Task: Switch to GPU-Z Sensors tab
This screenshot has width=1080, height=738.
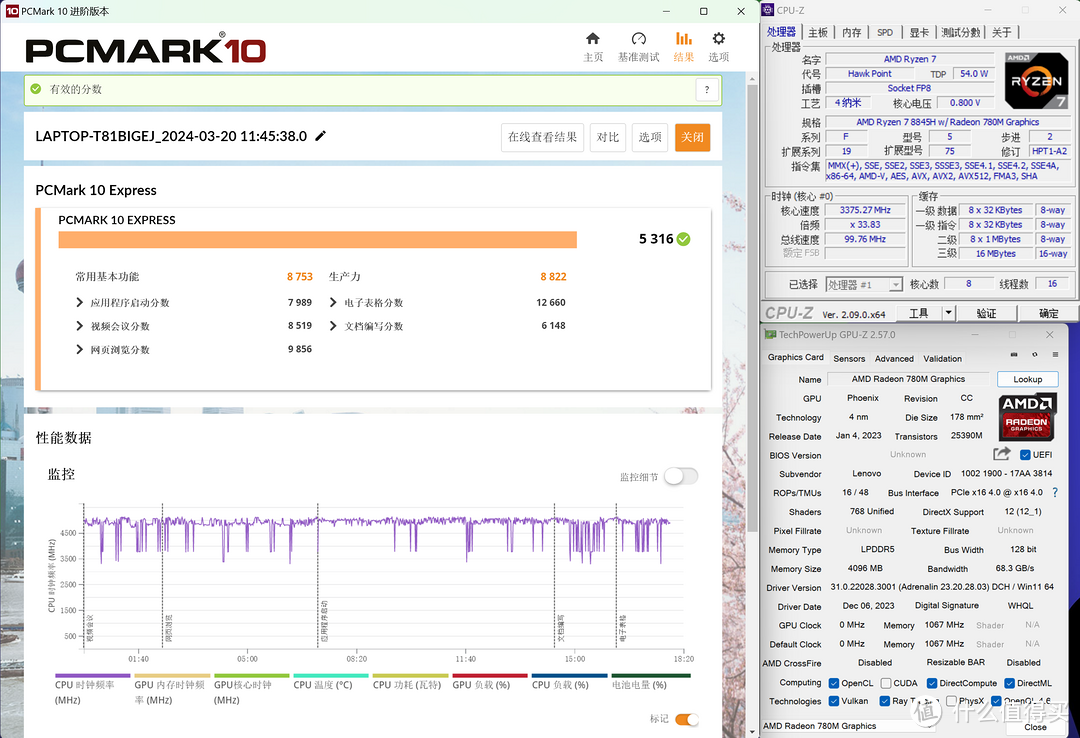Action: tap(849, 358)
